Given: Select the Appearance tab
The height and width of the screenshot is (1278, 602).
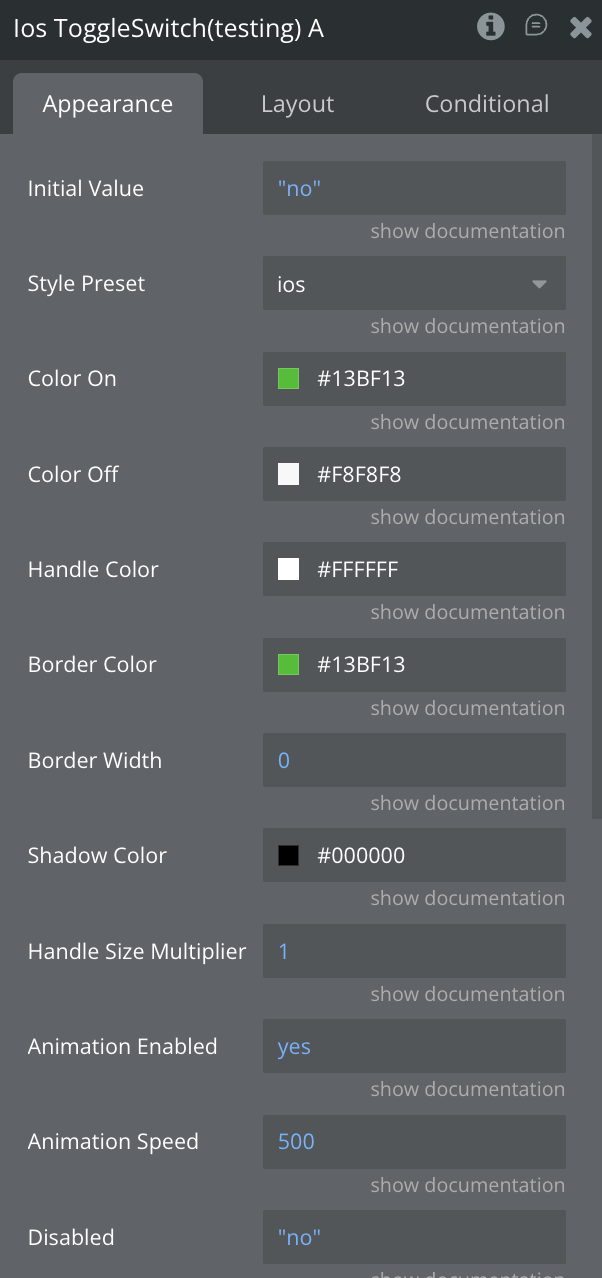Looking at the screenshot, I should point(108,104).
